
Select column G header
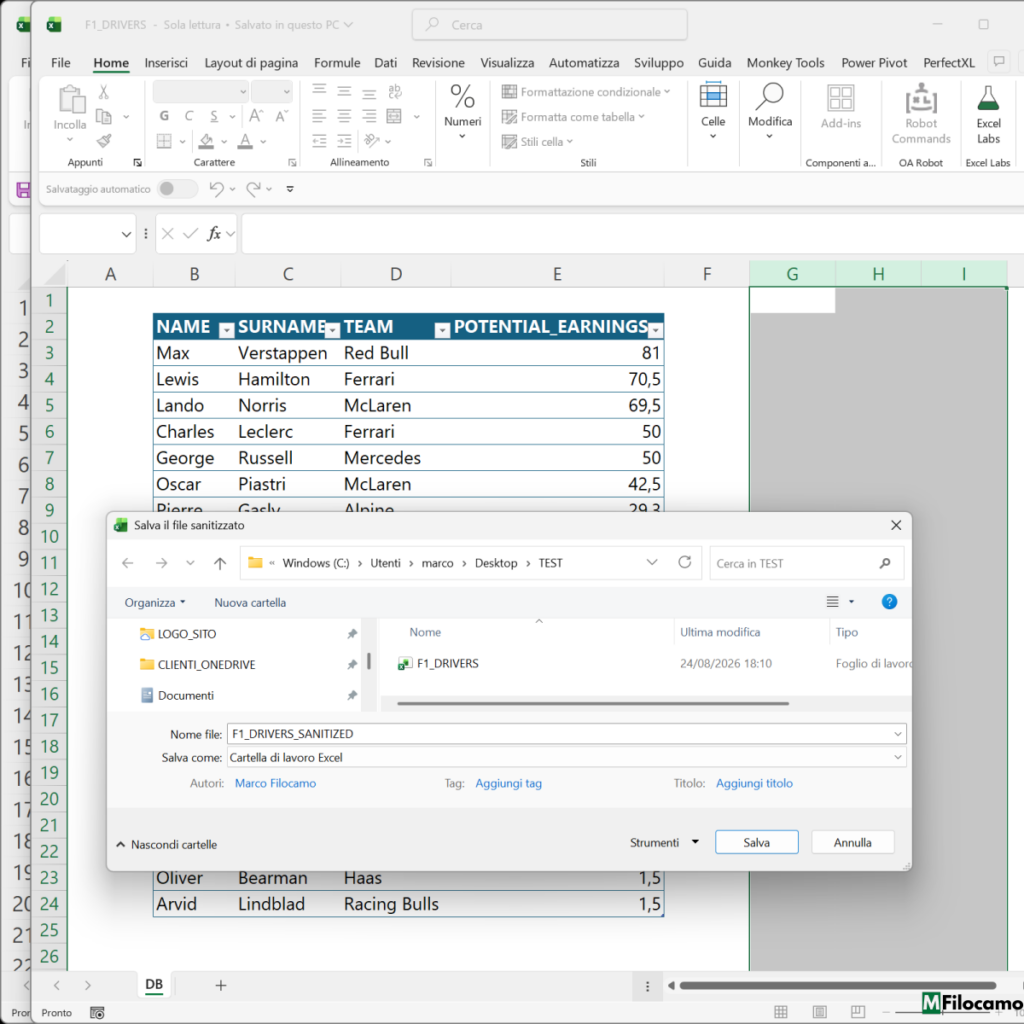pos(792,274)
